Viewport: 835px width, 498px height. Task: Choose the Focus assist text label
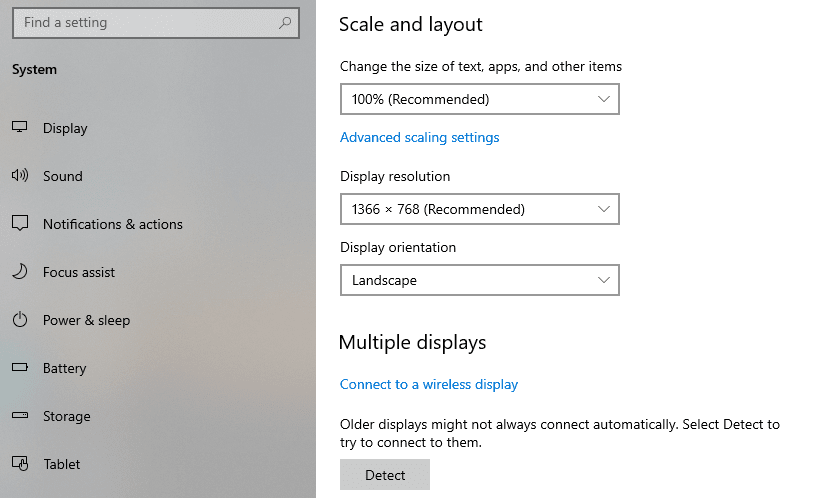(79, 272)
